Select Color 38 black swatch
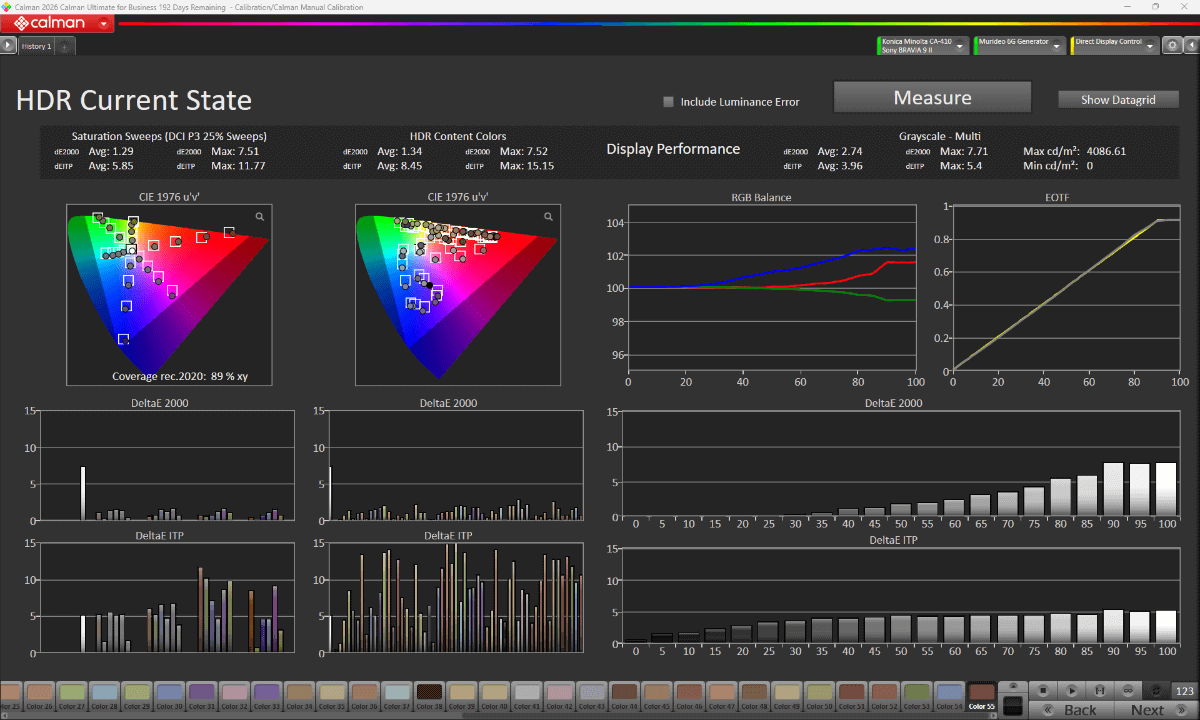 [x=429, y=695]
